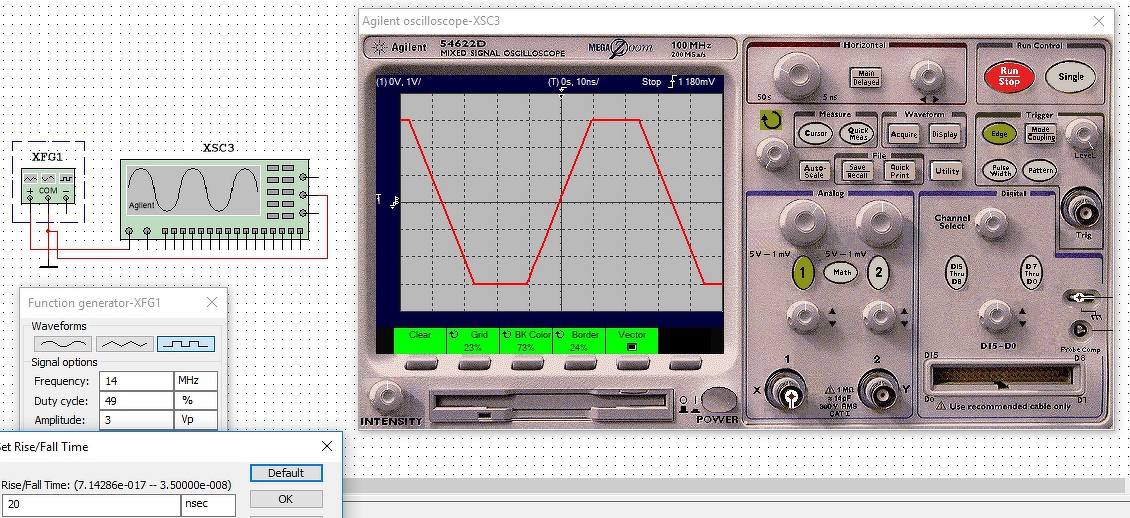Click the horizontal scrollbar of the schematic
The height and width of the screenshot is (518, 1130).
coord(735,488)
